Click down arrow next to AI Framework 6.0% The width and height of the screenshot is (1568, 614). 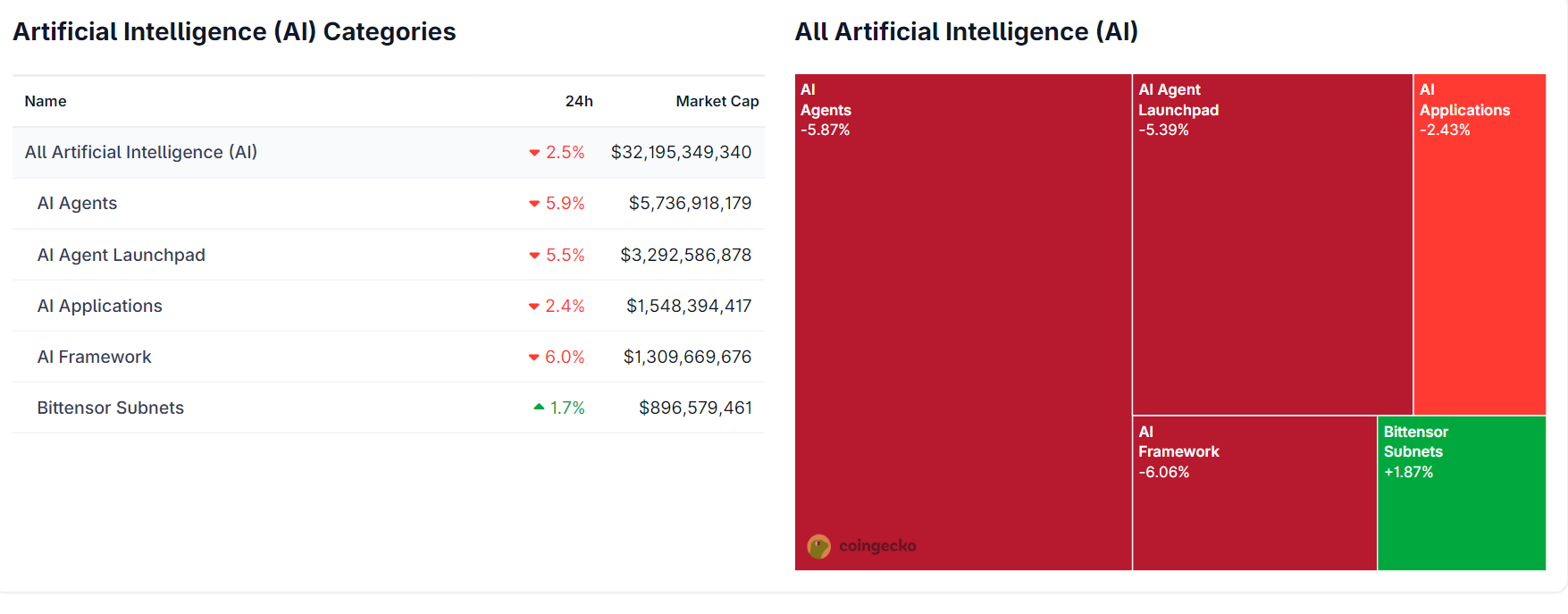[x=534, y=357]
